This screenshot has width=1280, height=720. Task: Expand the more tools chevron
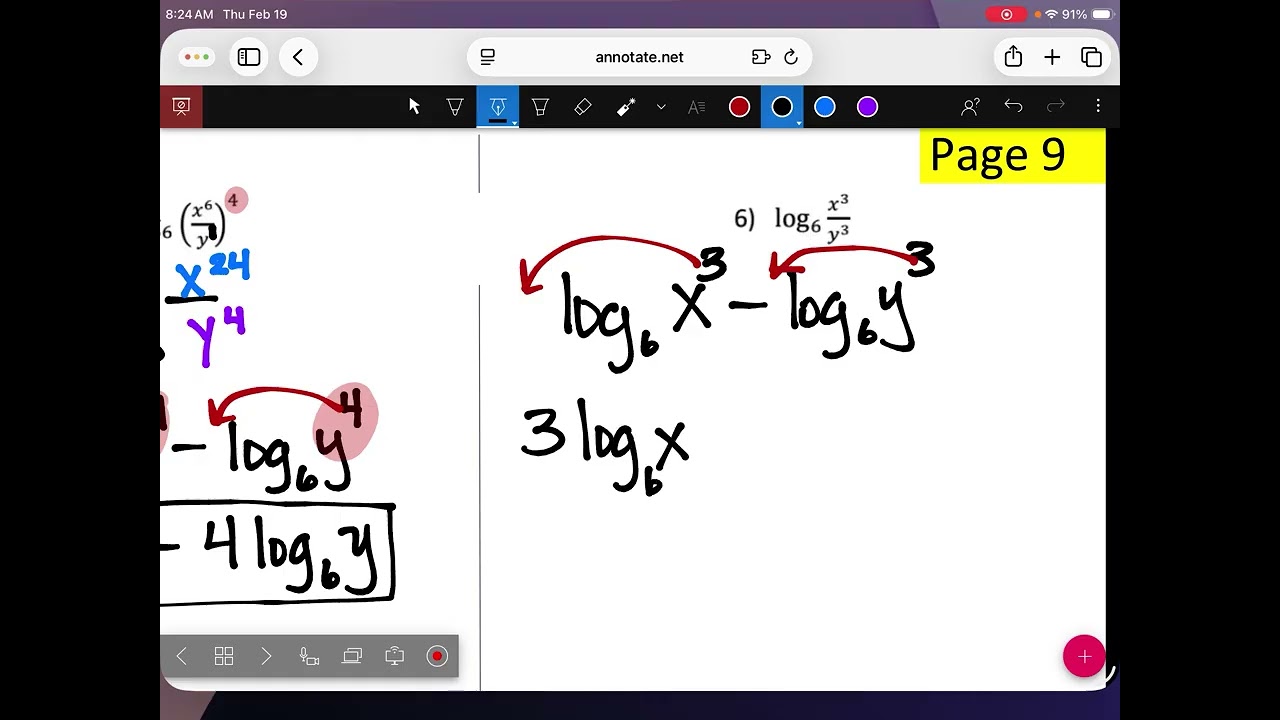[x=661, y=107]
